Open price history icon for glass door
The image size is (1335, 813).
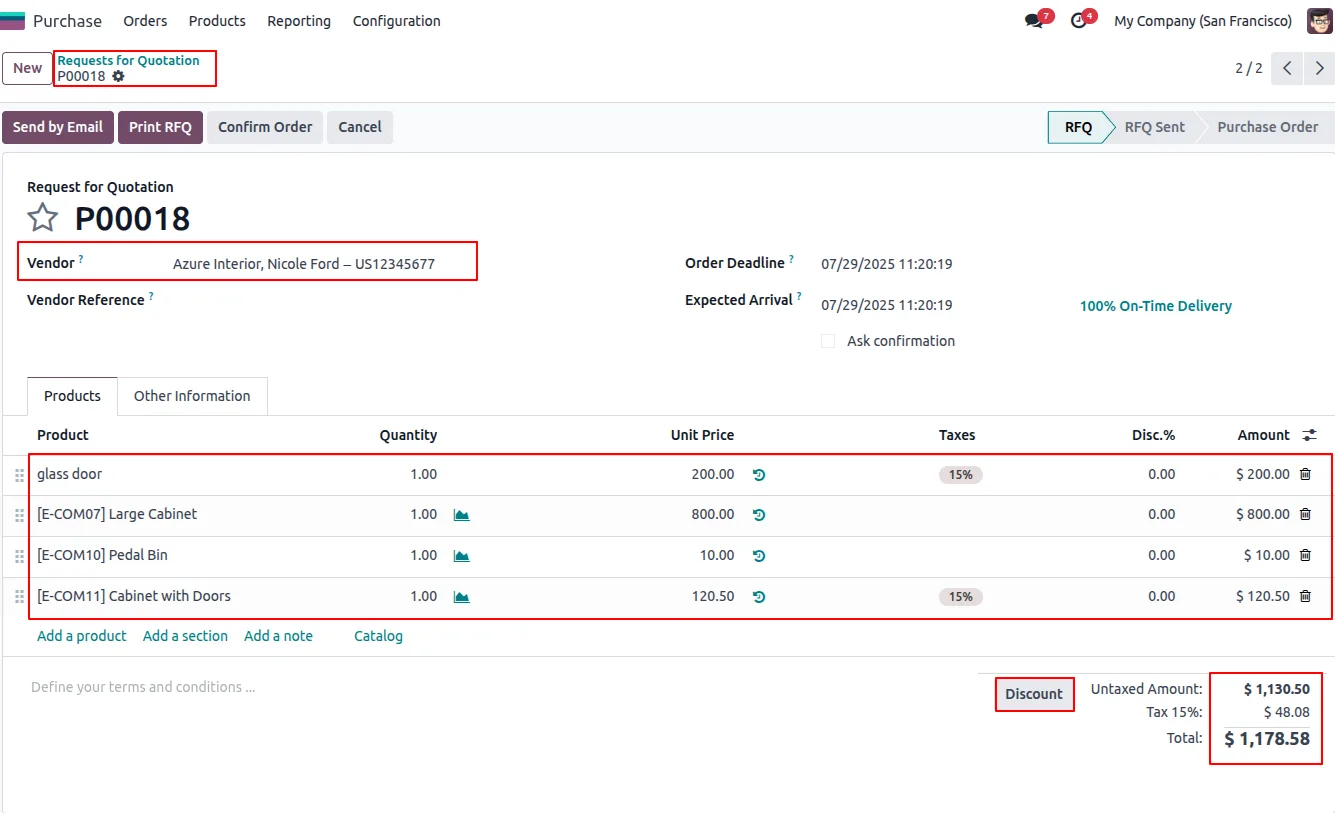[759, 475]
